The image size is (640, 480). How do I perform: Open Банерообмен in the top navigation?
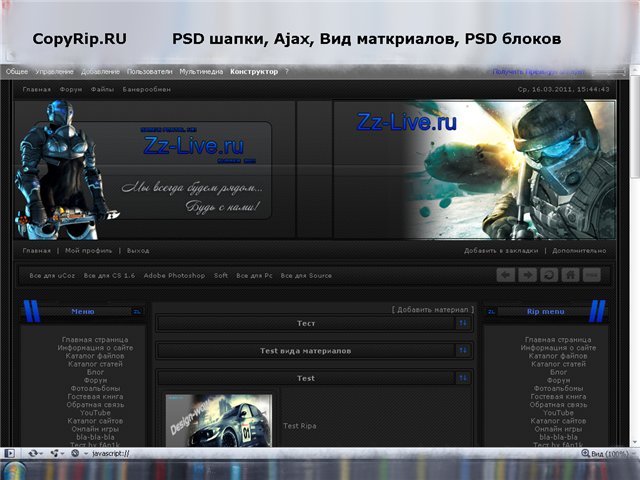(x=147, y=89)
